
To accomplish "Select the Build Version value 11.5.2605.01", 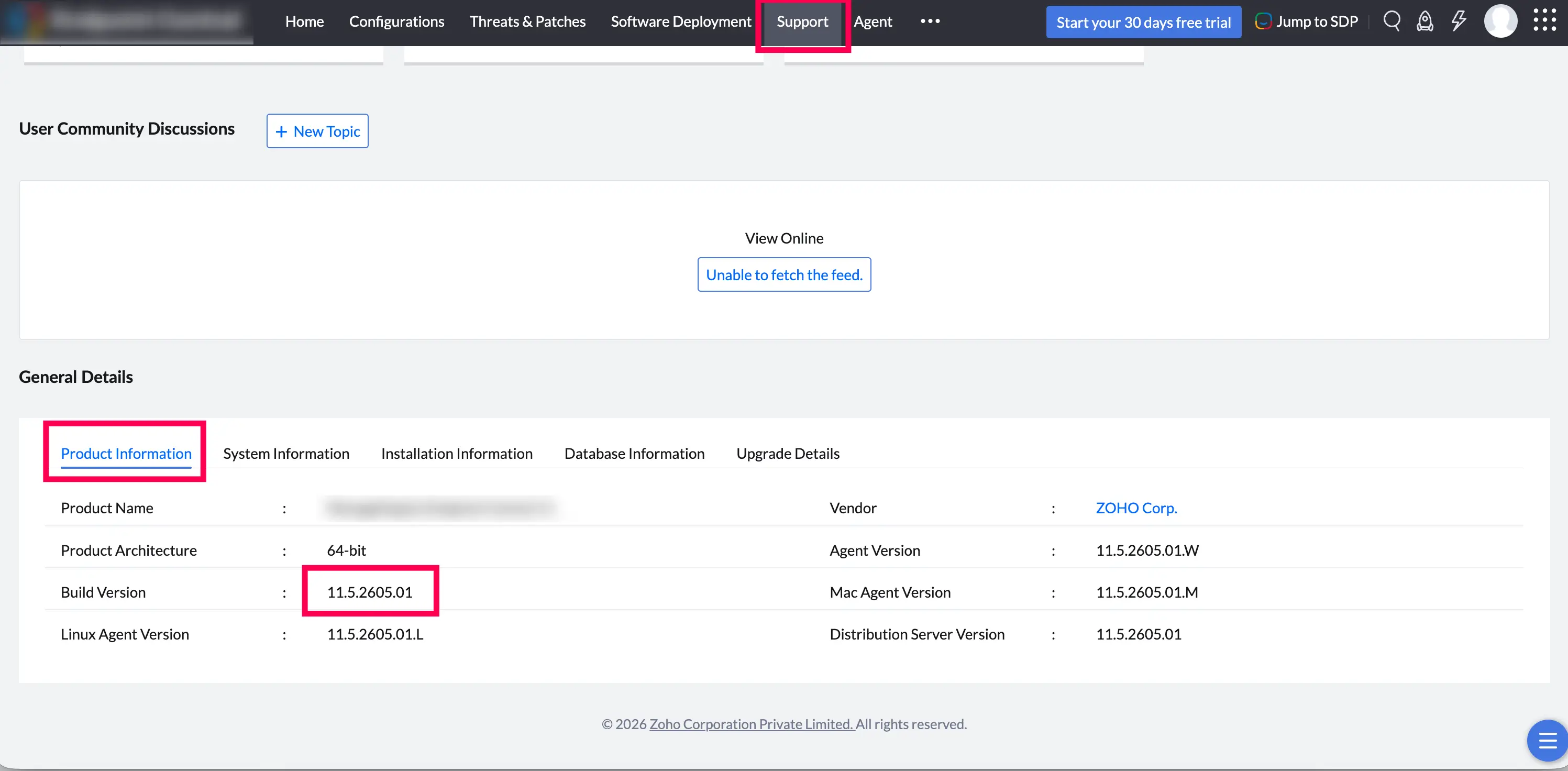I will 369,592.
